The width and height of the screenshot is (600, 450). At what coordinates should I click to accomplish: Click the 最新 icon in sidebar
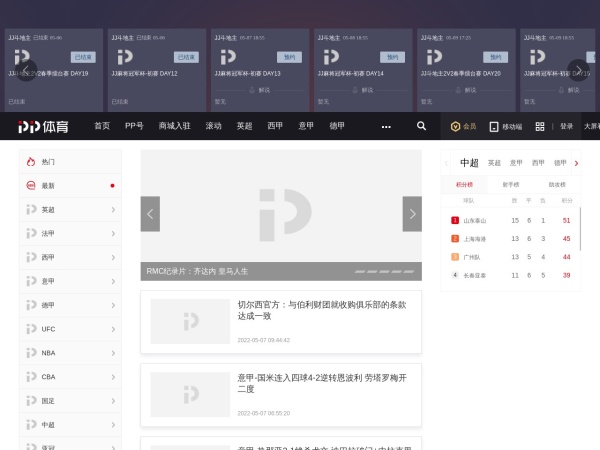31,186
